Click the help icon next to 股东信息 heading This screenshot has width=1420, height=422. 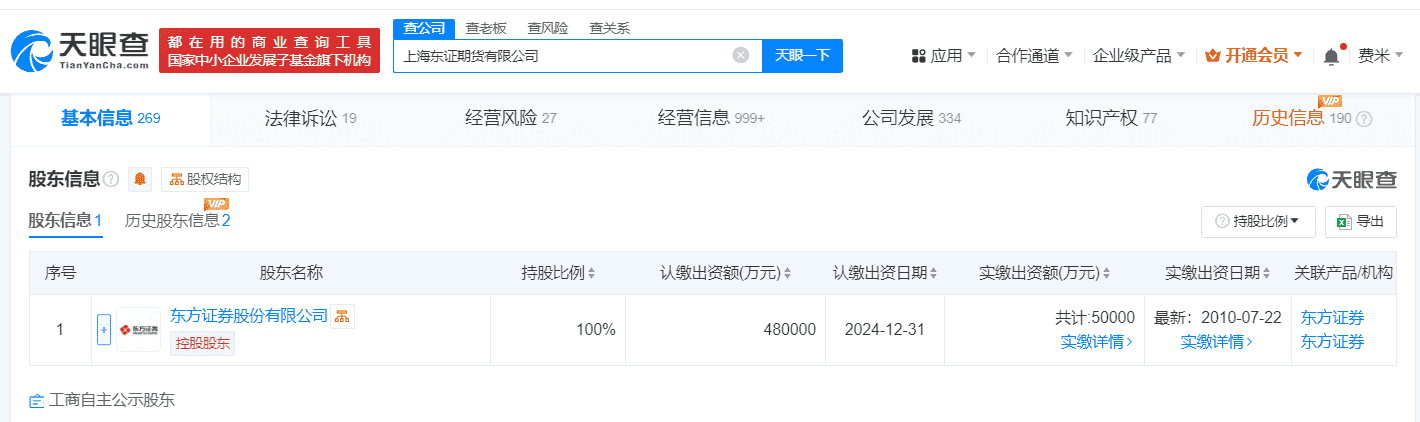tap(111, 179)
